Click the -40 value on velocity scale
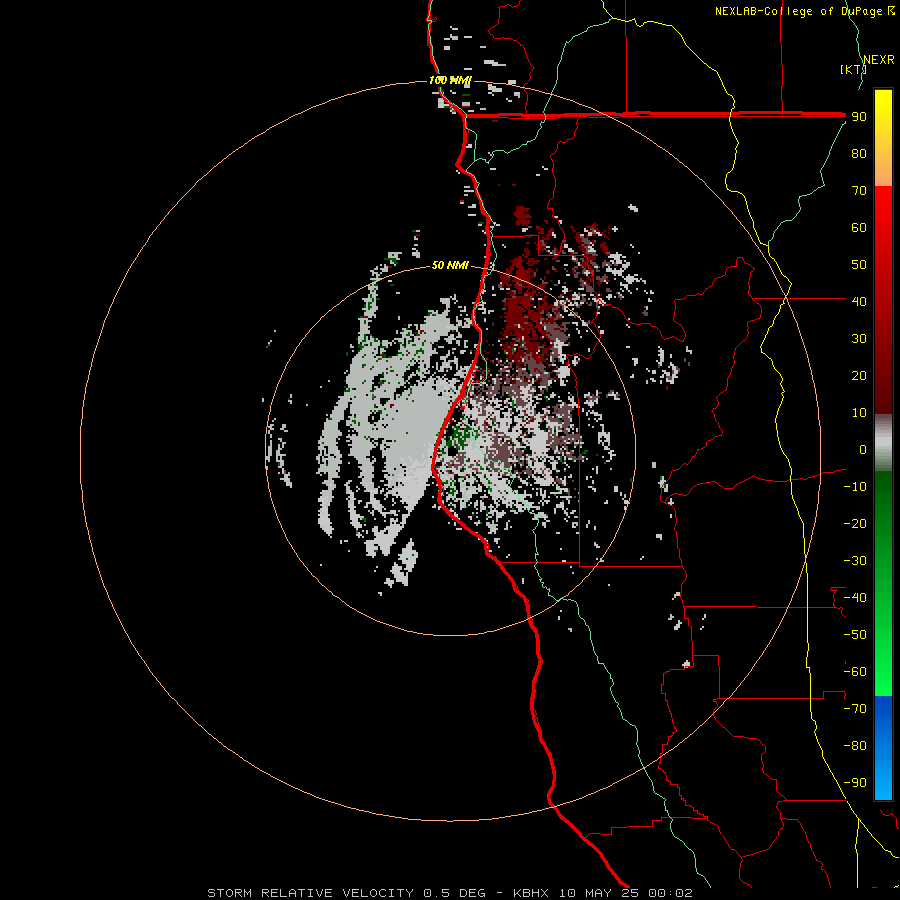This screenshot has width=900, height=900. (855, 598)
